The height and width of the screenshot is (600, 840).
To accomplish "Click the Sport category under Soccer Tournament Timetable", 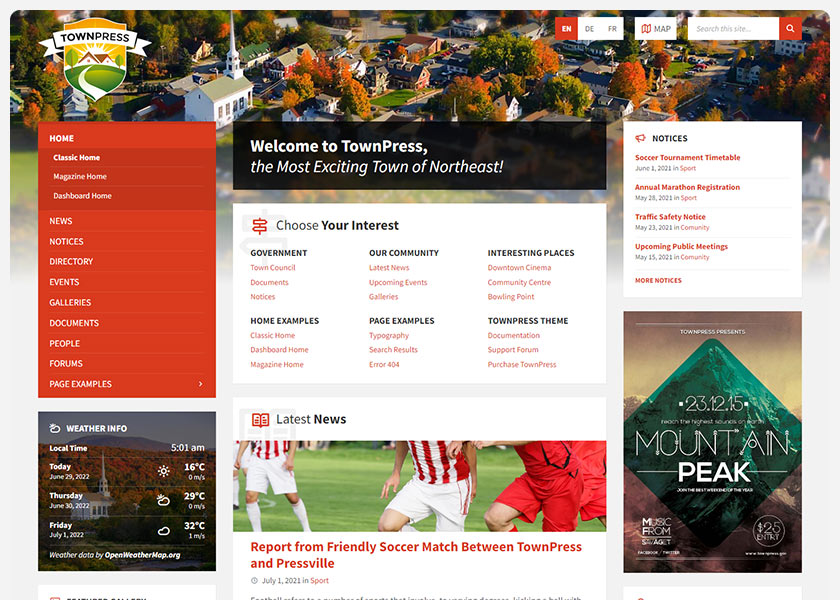I will coord(688,168).
